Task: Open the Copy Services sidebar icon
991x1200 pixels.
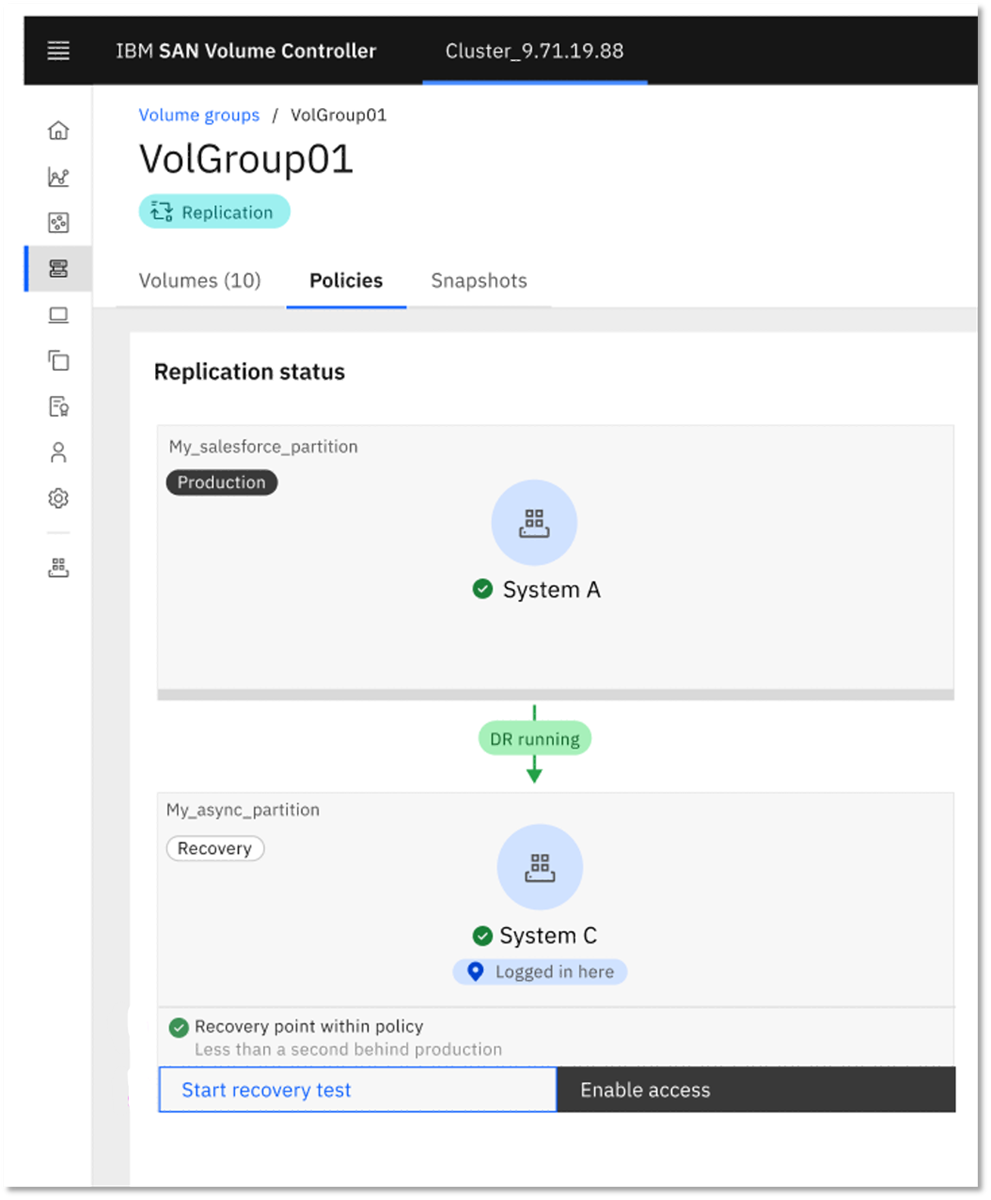Action: [x=57, y=360]
